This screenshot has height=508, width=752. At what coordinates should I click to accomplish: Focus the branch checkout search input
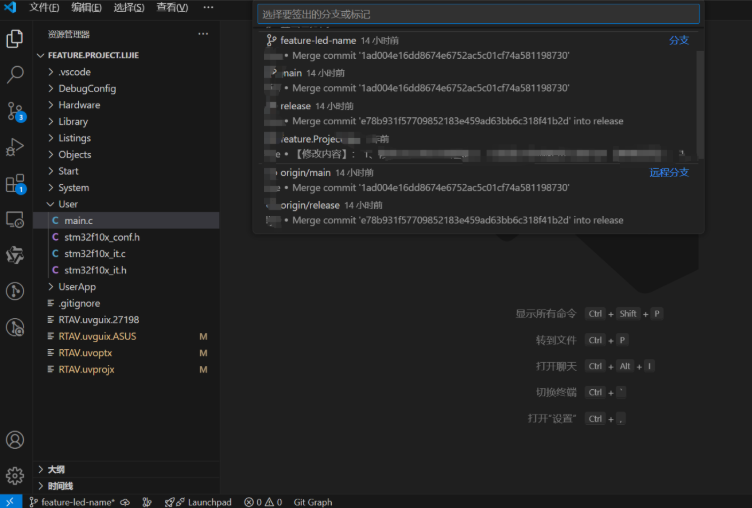tap(478, 14)
